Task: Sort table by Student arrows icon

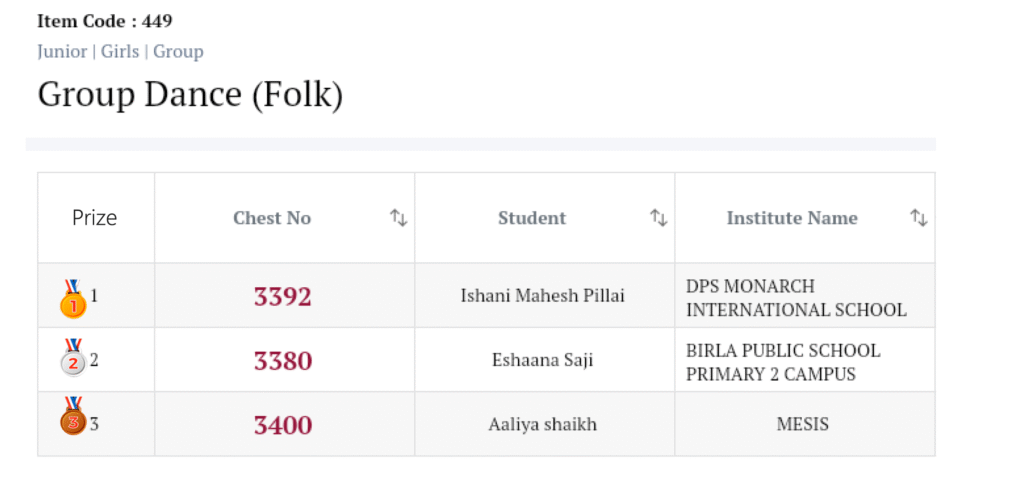Action: tap(658, 218)
